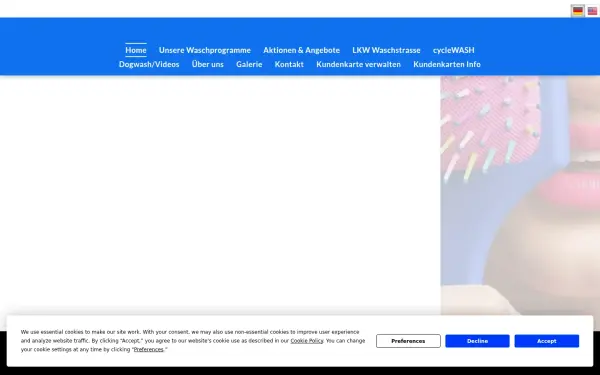
Task: Open the cycleWASH page
Action: pyautogui.click(x=453, y=50)
